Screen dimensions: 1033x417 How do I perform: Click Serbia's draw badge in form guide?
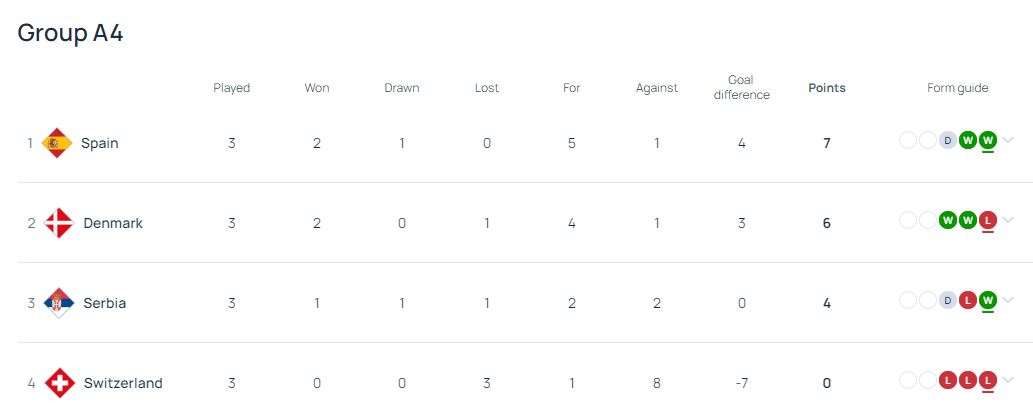click(948, 300)
